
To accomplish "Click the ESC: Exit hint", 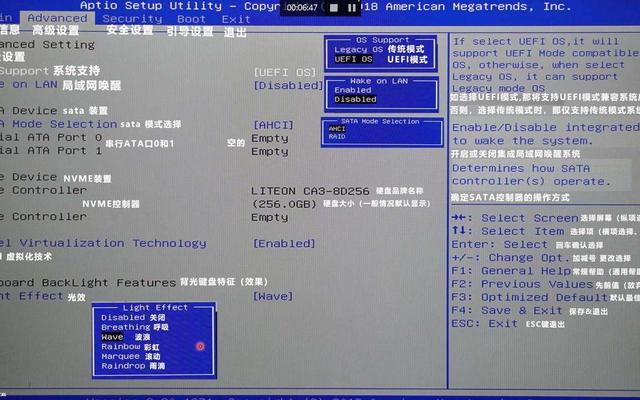I will pos(484,323).
